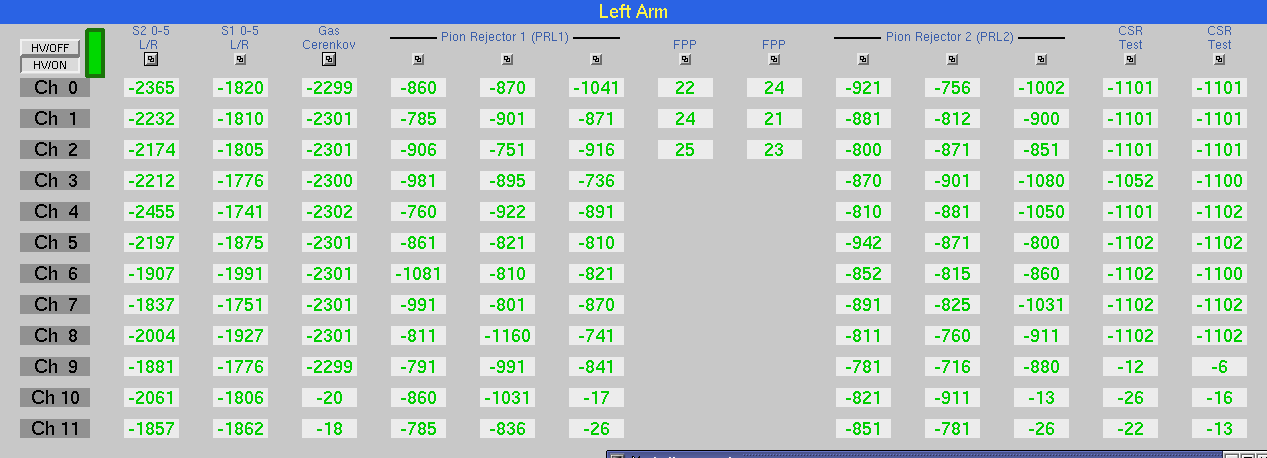The image size is (1267, 458).
Task: Click the -1080 PRL2 value in Ch 3
Action: (x=1041, y=181)
